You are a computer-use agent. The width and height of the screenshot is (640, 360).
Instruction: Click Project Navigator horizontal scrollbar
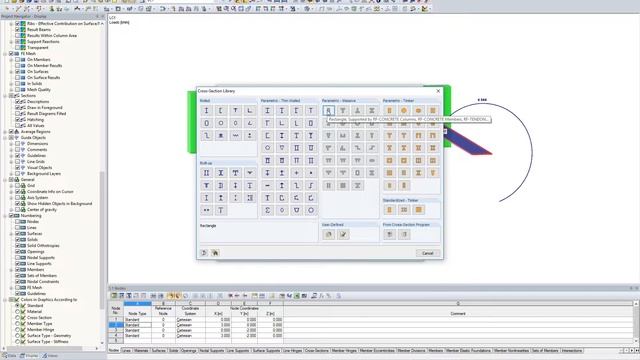(43, 349)
